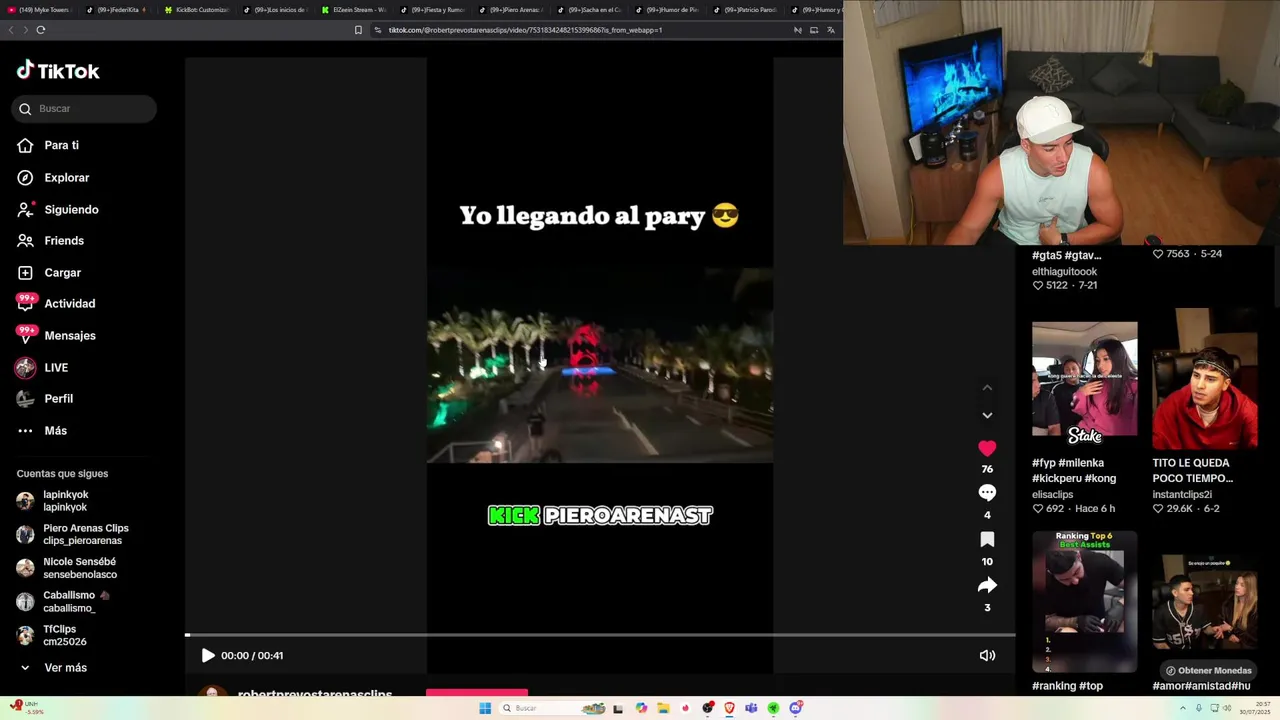This screenshot has width=1280, height=720.
Task: Open Discord from taskbar
Action: (x=796, y=708)
